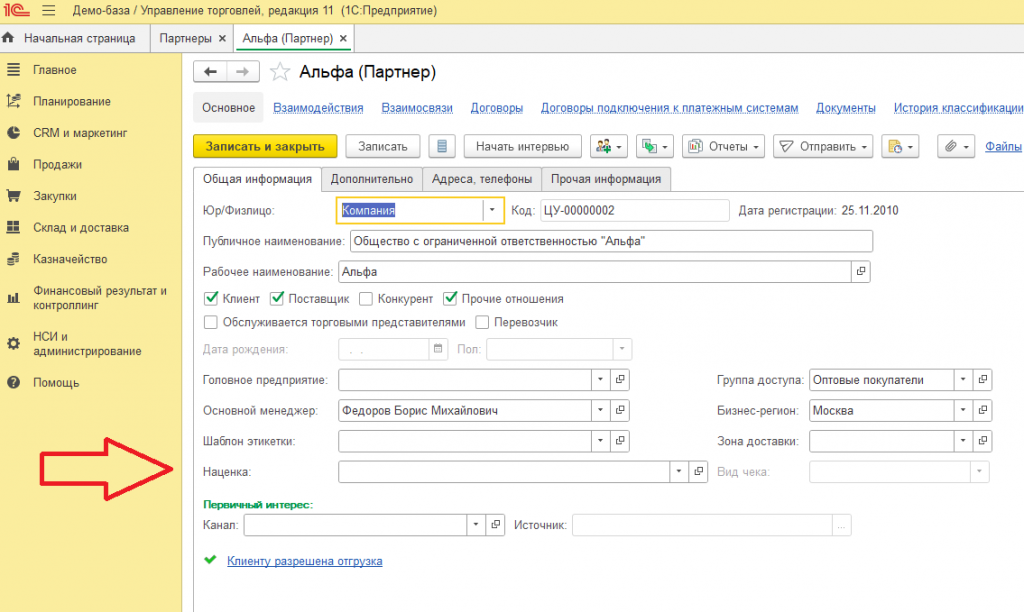Click the calendar icon in Дата рождения field
Screen dimensions: 1024x612
pyautogui.click(x=437, y=349)
